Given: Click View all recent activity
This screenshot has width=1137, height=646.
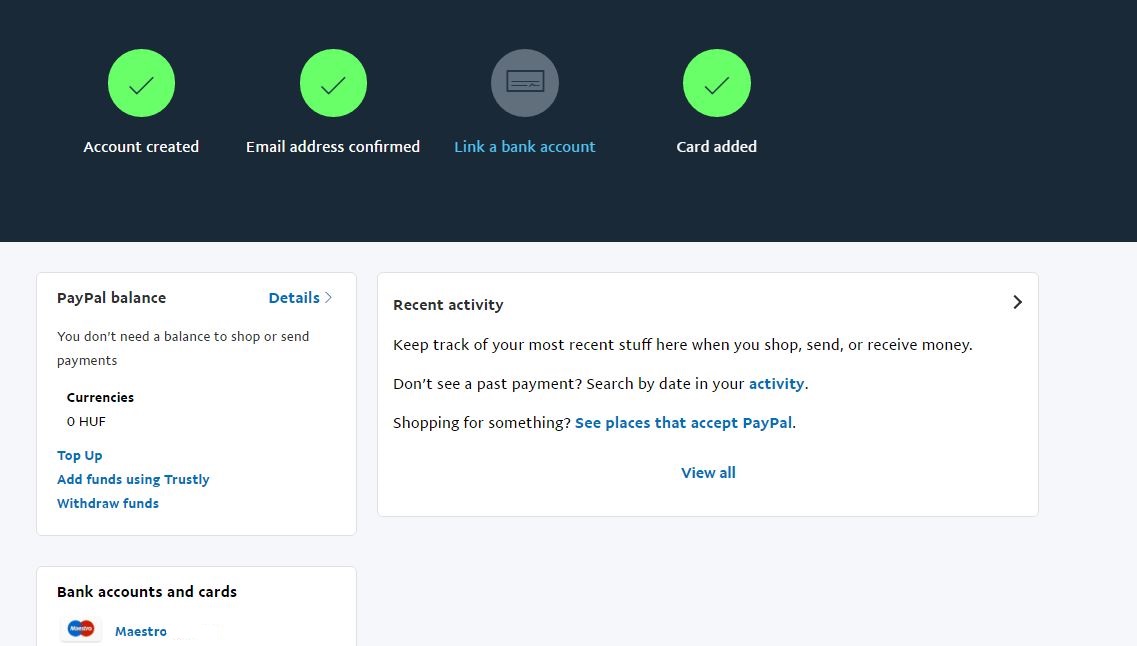Looking at the screenshot, I should point(708,473).
